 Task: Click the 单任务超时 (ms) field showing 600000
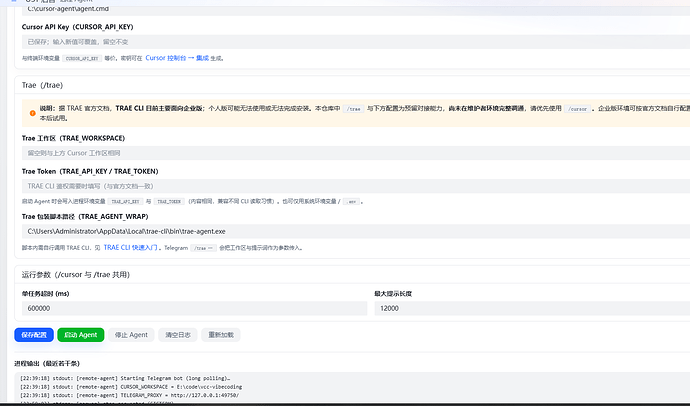(195, 308)
